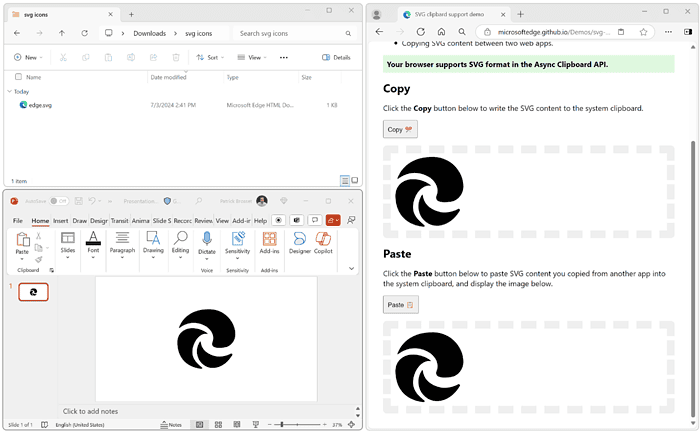700x431 pixels.
Task: Open the File tab in PowerPoint
Action: 17,221
